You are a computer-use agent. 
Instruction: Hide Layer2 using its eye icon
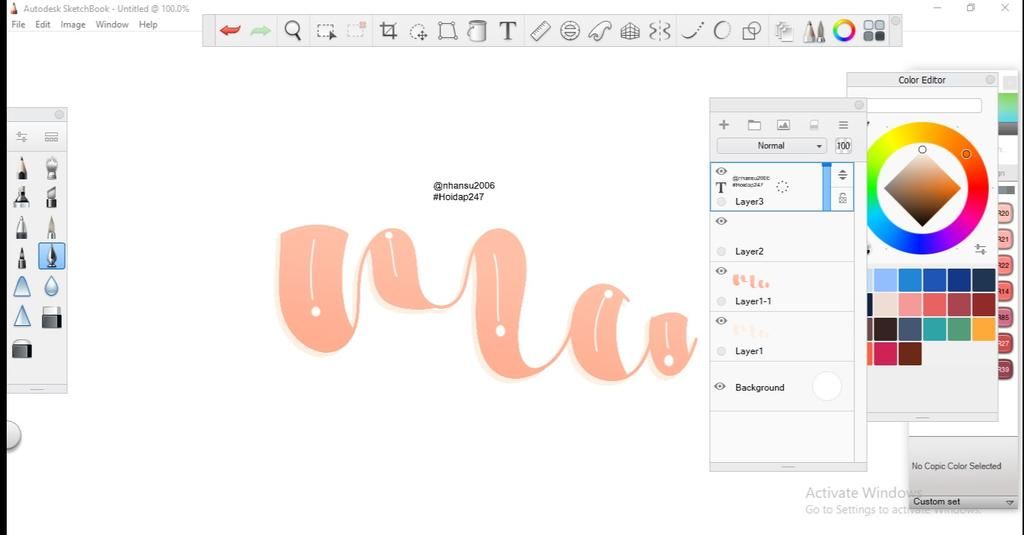(721, 221)
